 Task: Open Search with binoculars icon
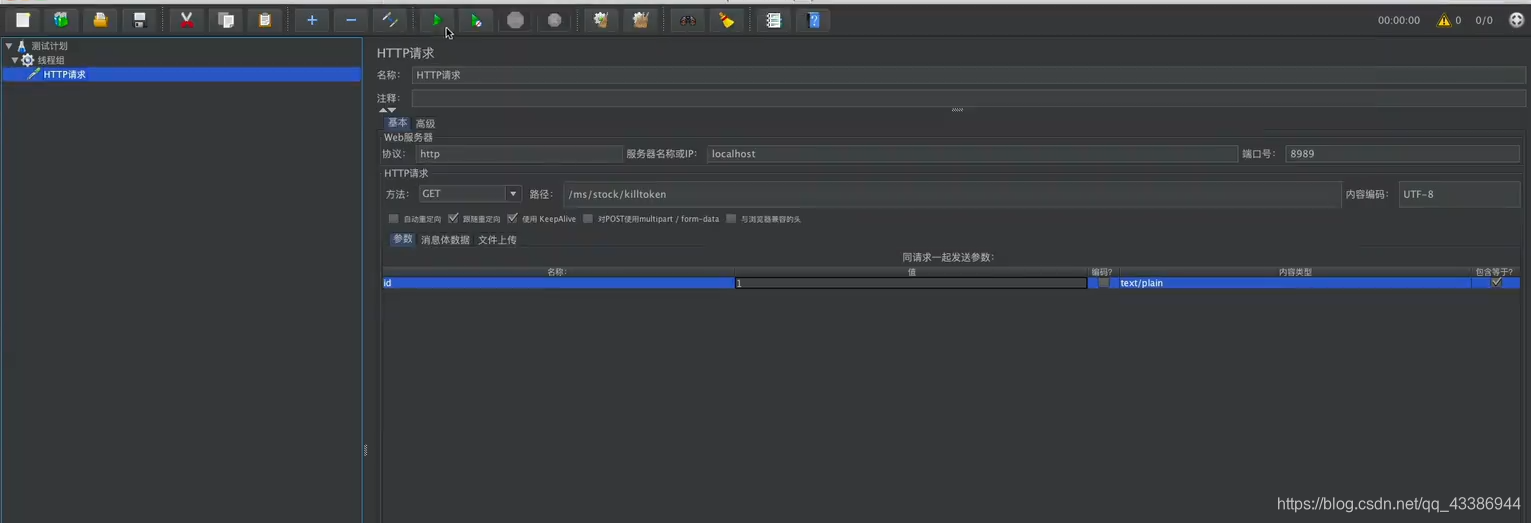[687, 20]
